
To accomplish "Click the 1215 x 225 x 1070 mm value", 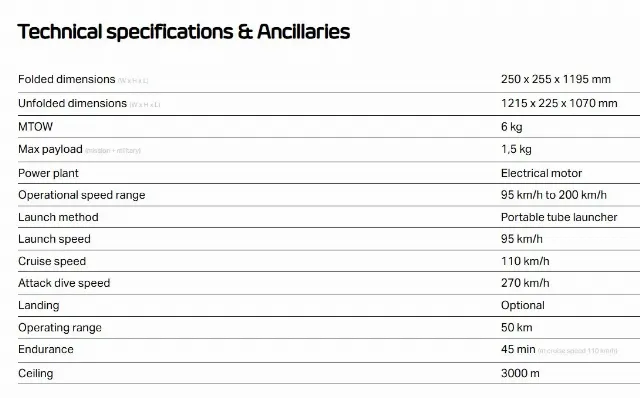I will (559, 103).
